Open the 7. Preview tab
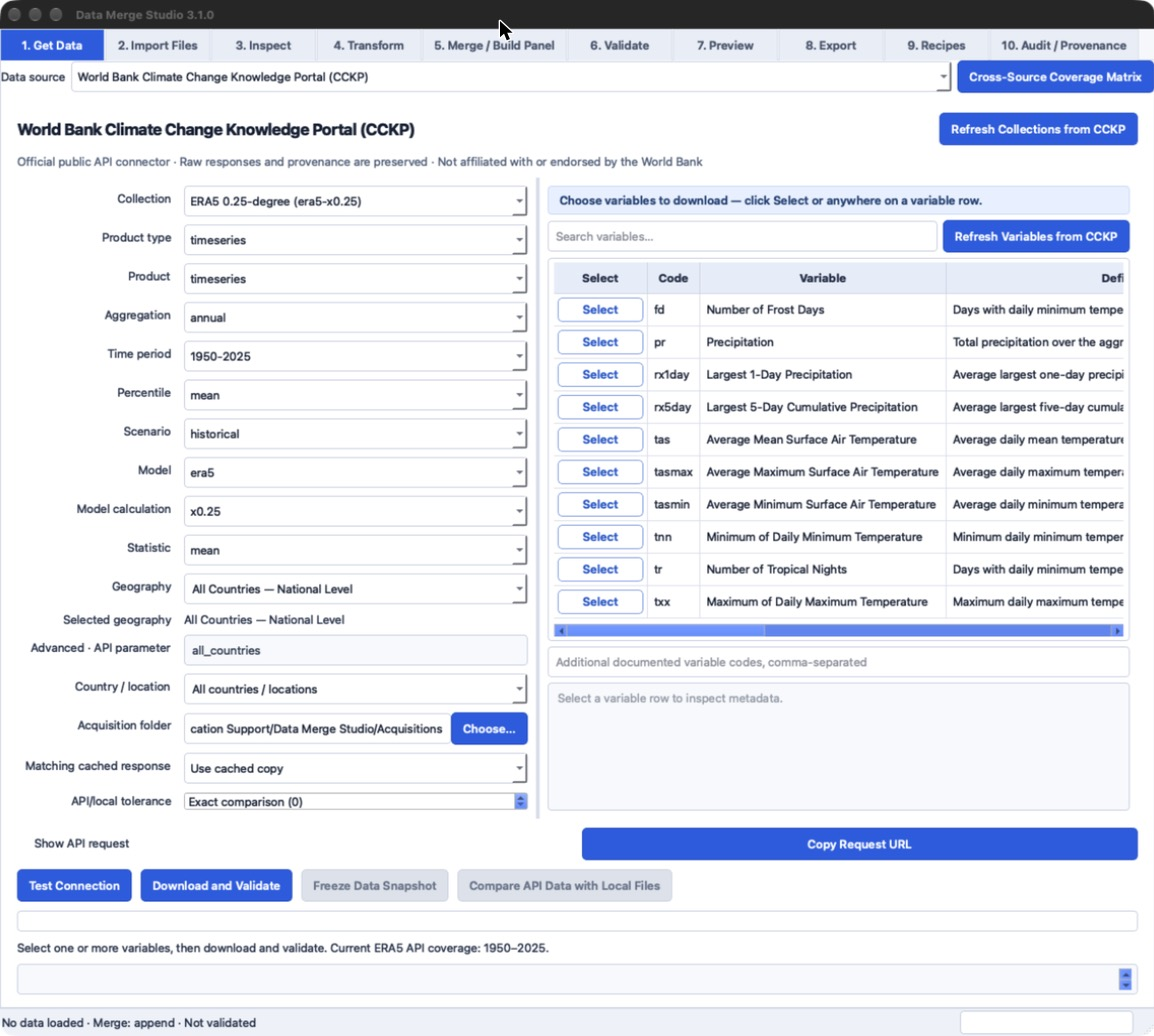This screenshot has height=1036, width=1154. (725, 46)
